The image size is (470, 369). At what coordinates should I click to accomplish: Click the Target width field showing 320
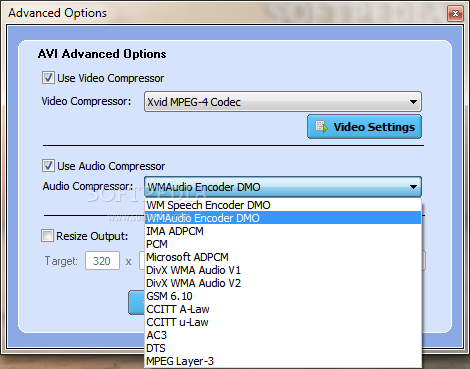coord(102,261)
